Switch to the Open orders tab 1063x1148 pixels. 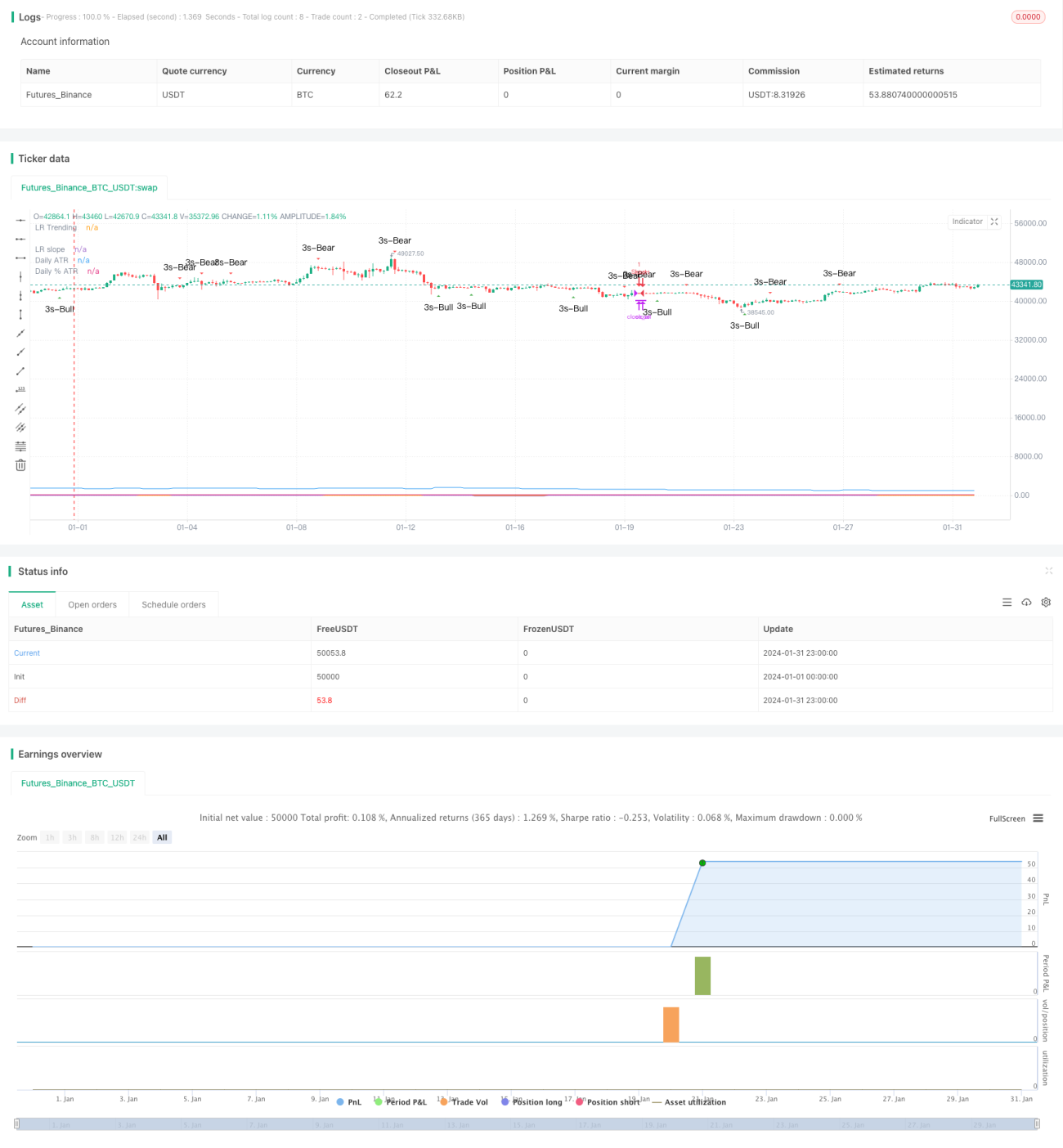point(92,604)
